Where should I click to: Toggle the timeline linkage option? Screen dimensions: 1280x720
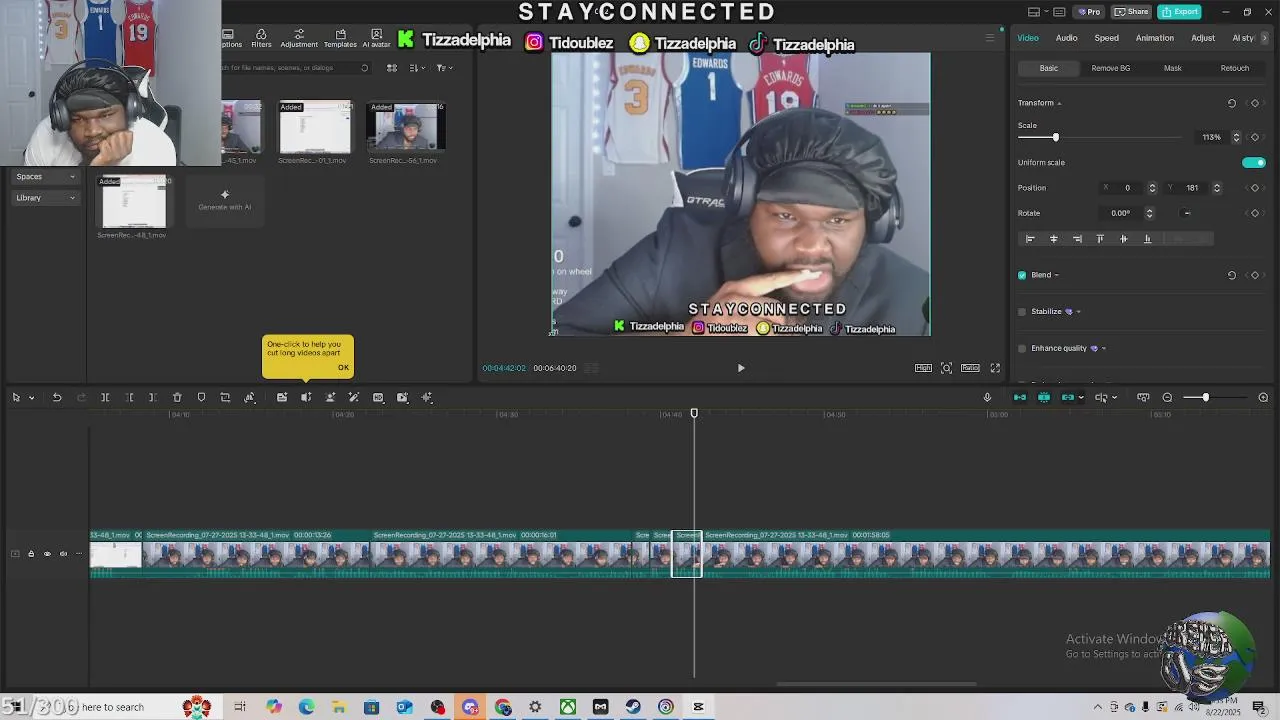pyautogui.click(x=1068, y=398)
